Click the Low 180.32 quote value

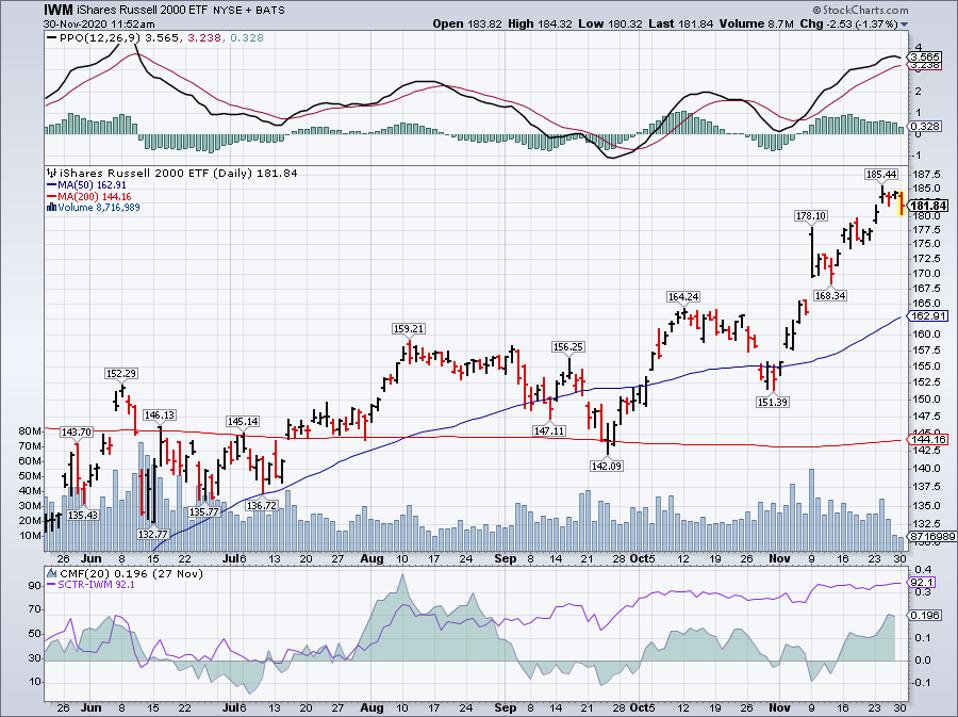tap(610, 24)
